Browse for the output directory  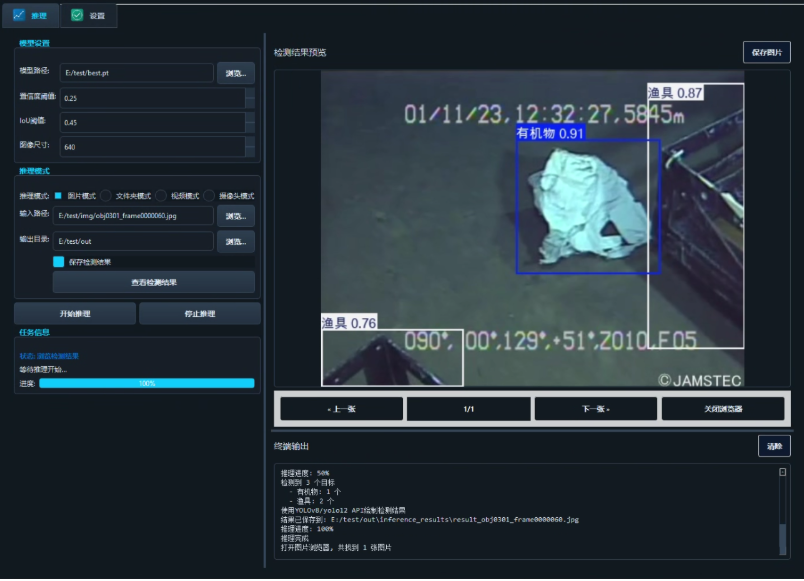pyautogui.click(x=236, y=242)
